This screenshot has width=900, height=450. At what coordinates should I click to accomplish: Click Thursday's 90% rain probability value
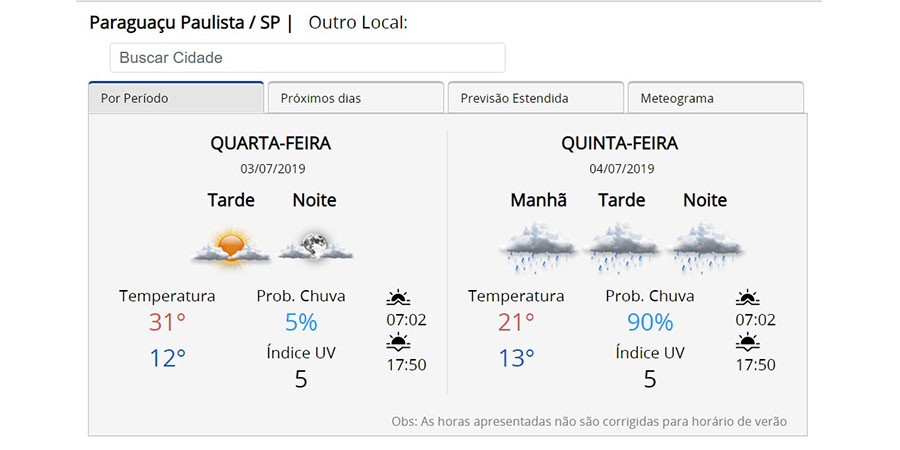tap(650, 323)
